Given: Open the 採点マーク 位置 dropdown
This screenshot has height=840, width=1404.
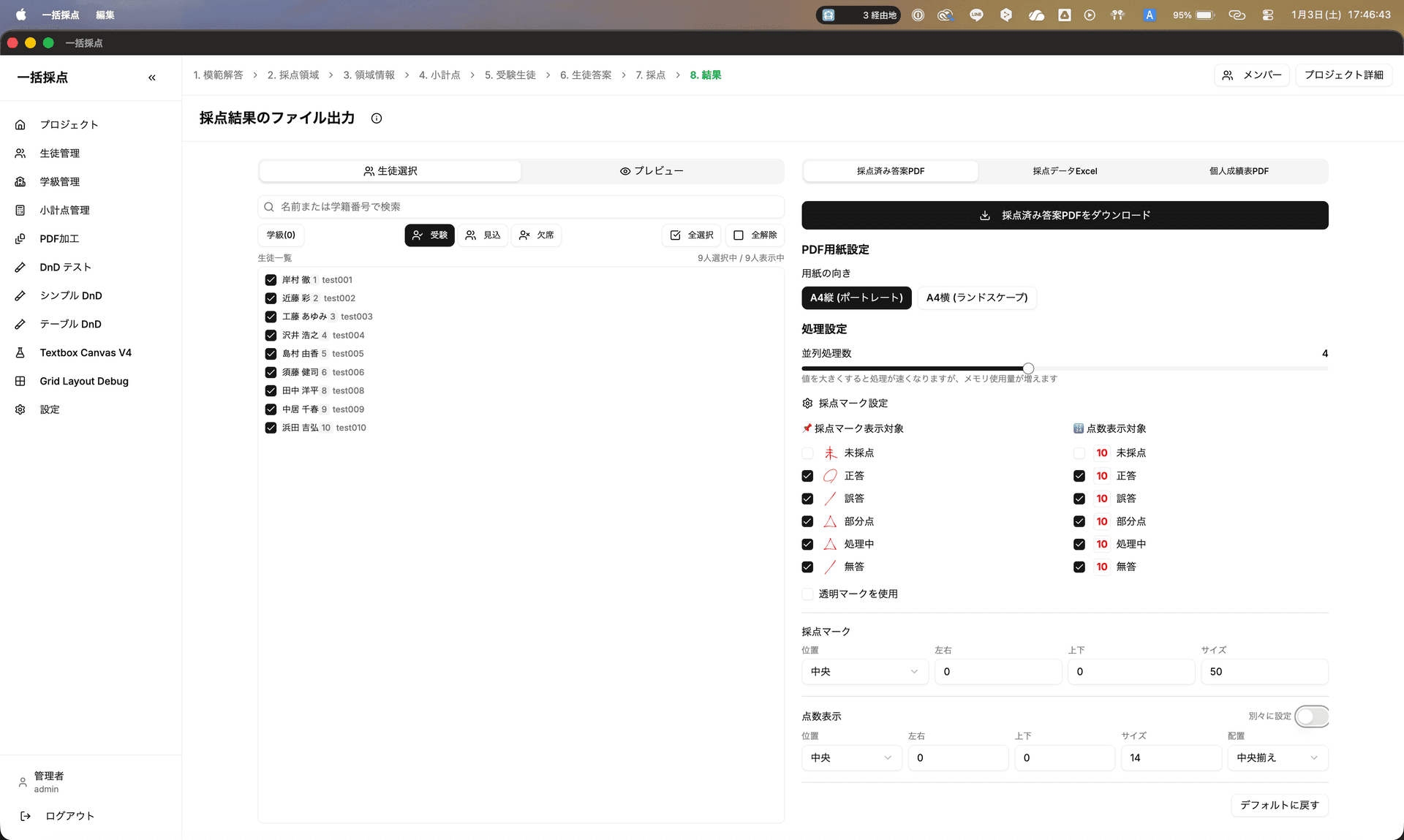Looking at the screenshot, I should pyautogui.click(x=864, y=671).
